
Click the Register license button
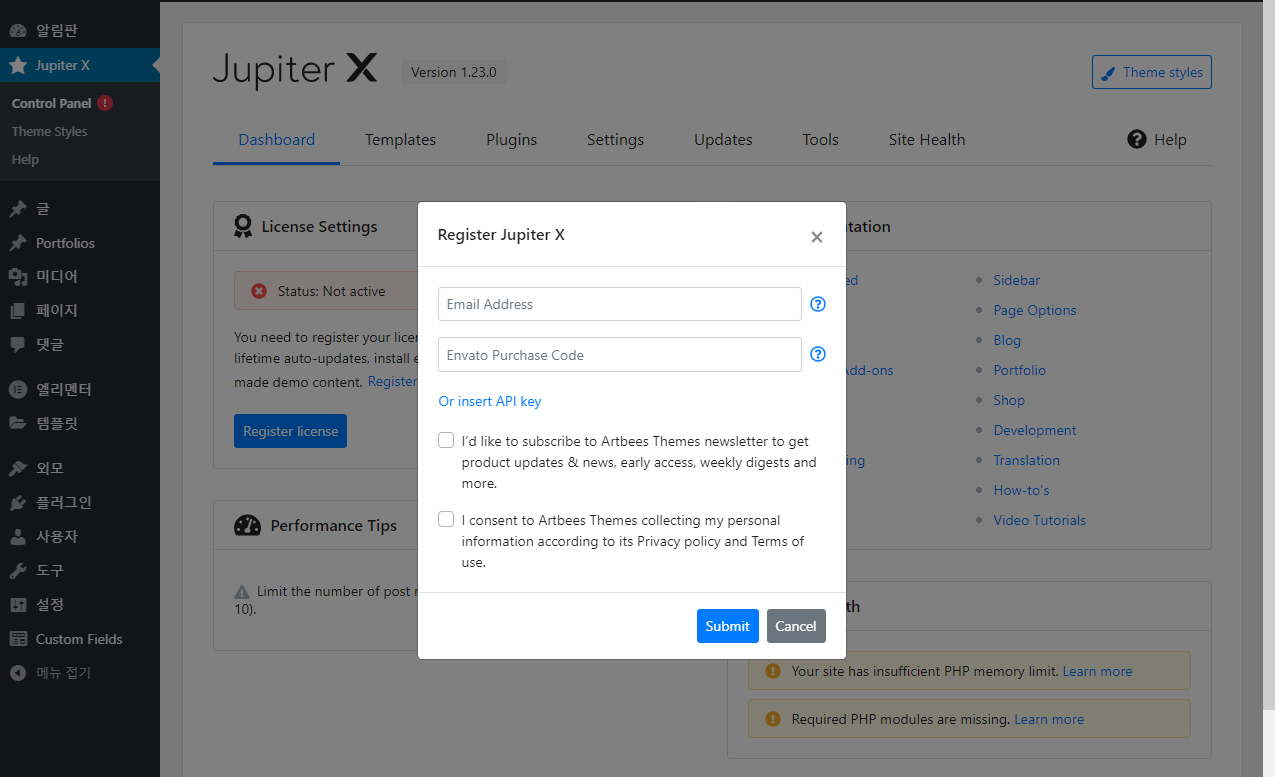[290, 431]
